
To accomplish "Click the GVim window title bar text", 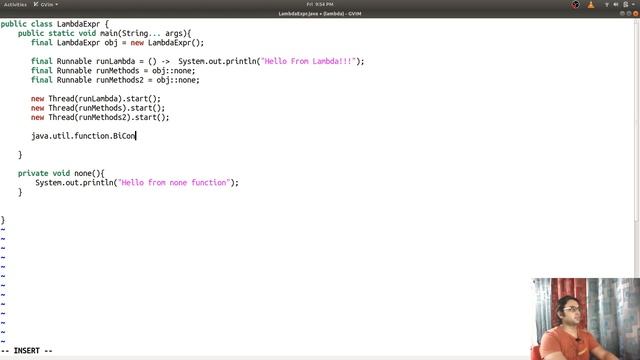I will pos(320,13).
